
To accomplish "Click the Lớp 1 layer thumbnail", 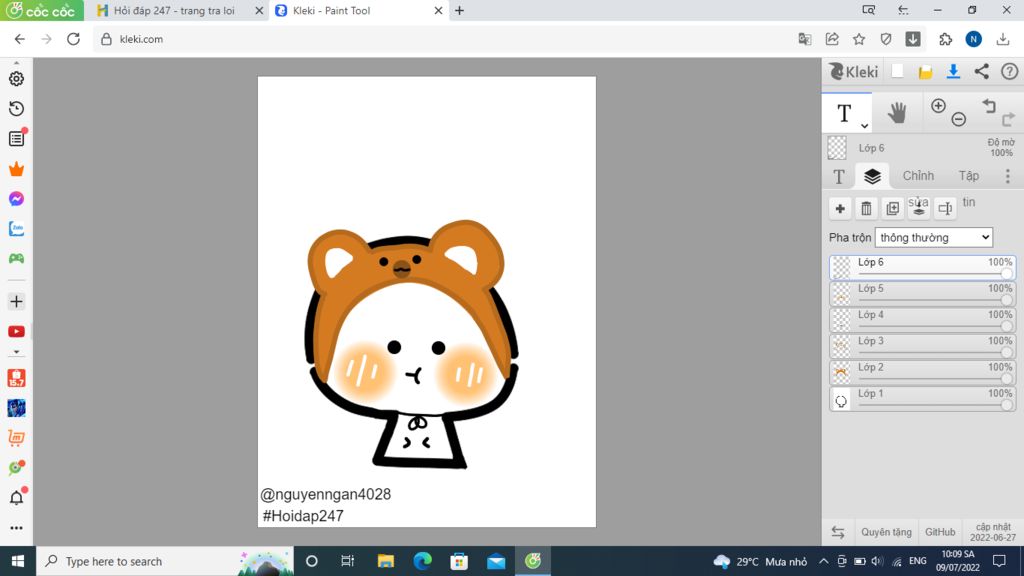I will pos(841,399).
